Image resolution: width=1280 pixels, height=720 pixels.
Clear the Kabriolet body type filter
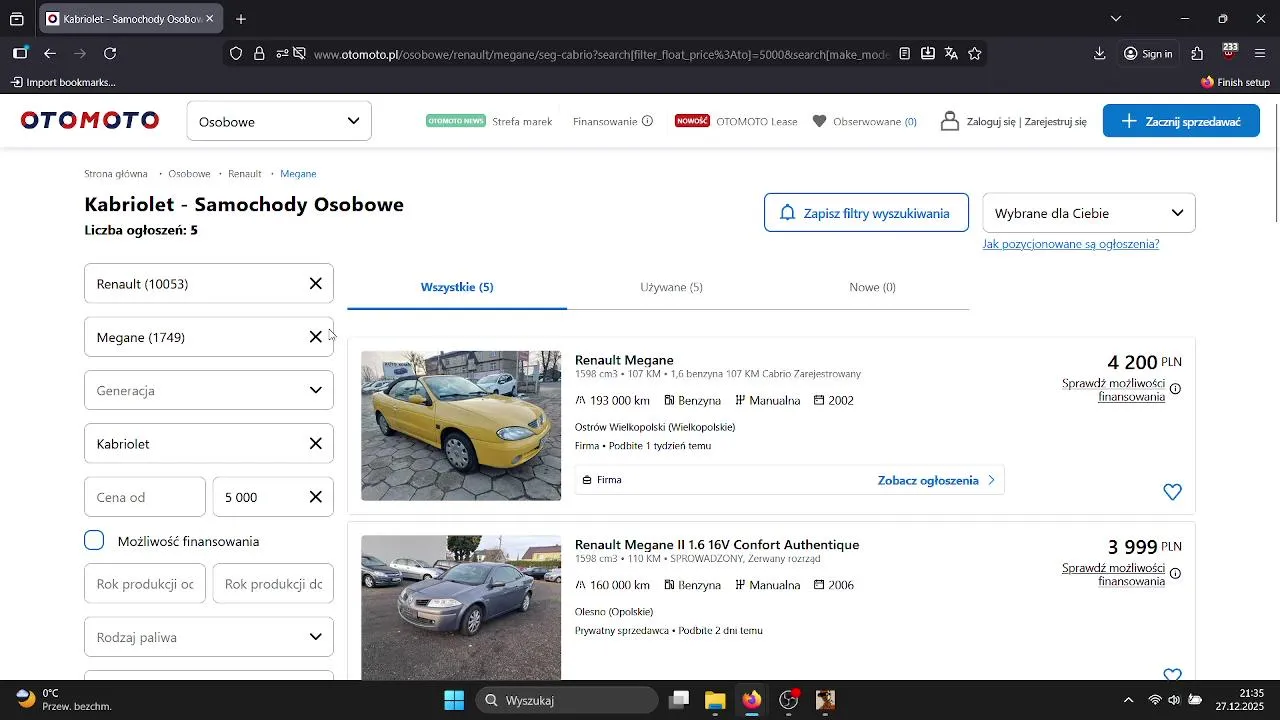click(x=315, y=444)
